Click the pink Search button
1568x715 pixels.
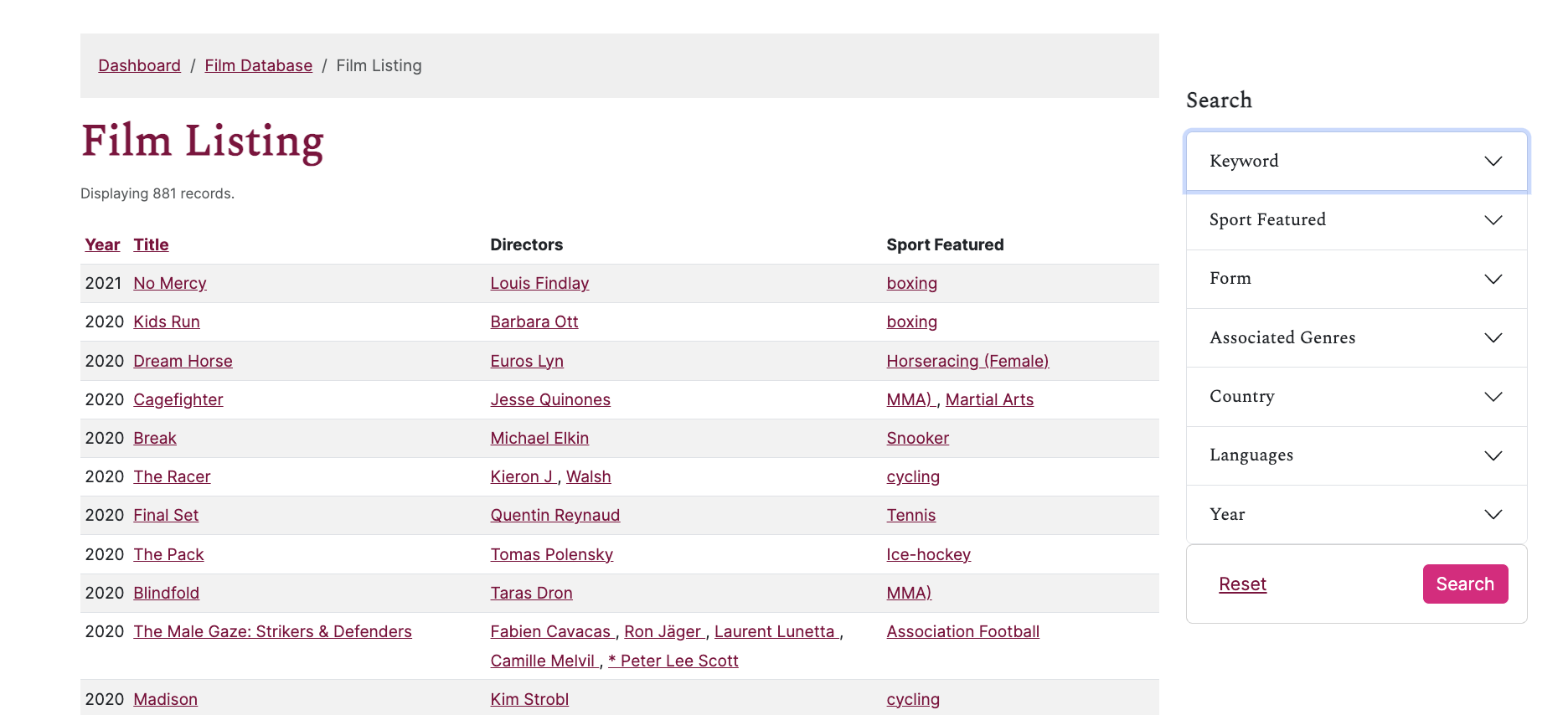click(x=1464, y=584)
